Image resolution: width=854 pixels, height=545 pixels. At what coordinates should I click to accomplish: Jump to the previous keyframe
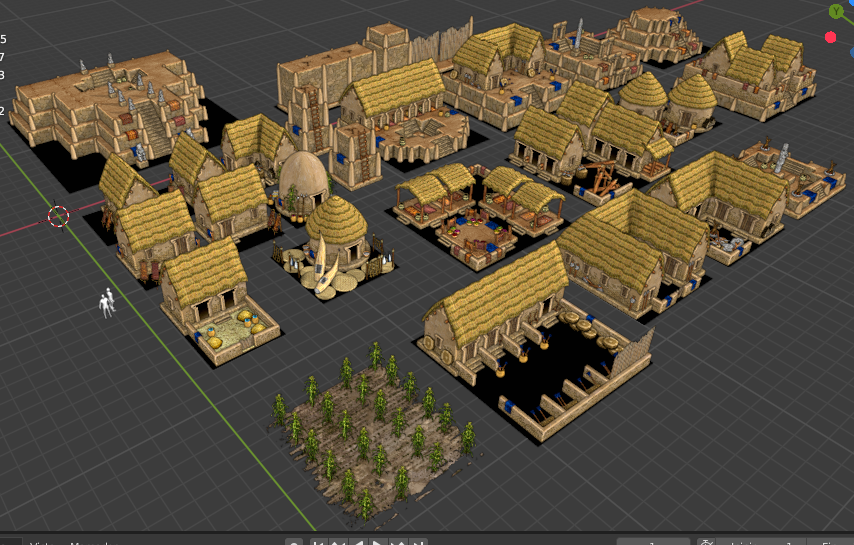coord(338,542)
